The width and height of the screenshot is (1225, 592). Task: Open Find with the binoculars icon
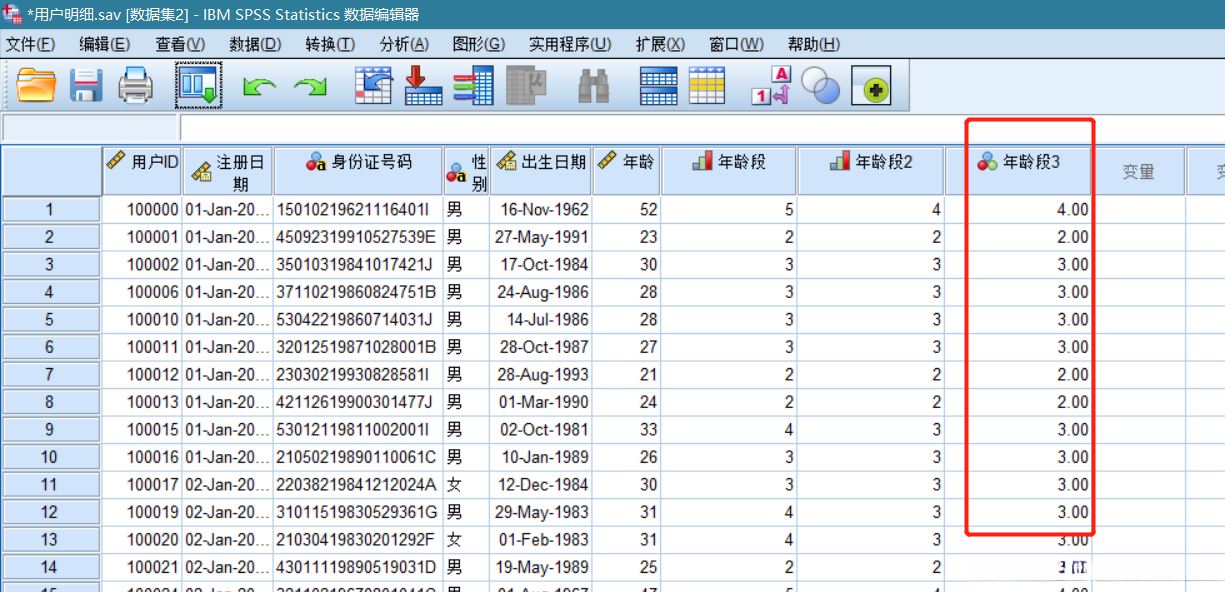(x=594, y=86)
